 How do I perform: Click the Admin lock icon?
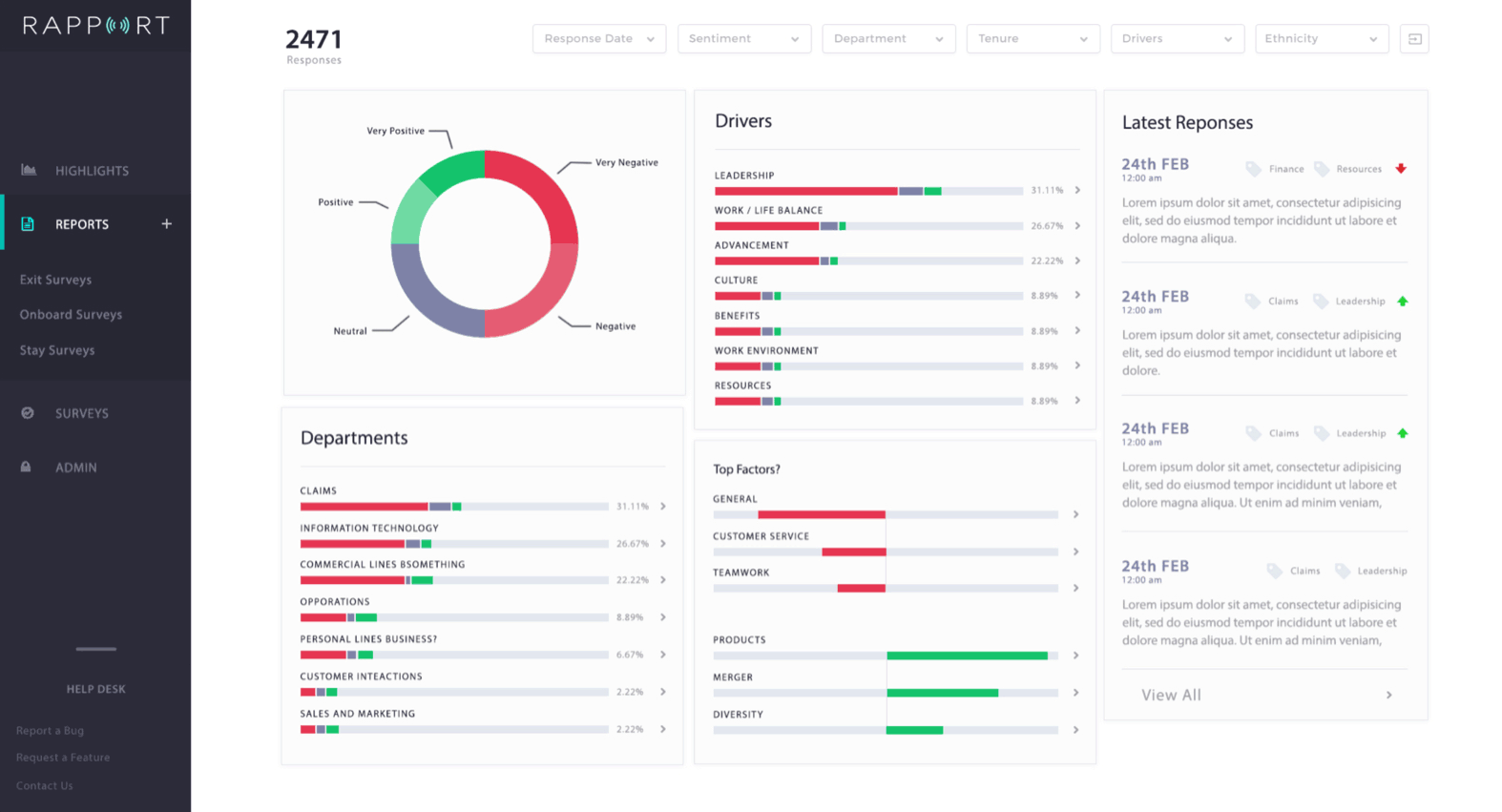tap(27, 467)
